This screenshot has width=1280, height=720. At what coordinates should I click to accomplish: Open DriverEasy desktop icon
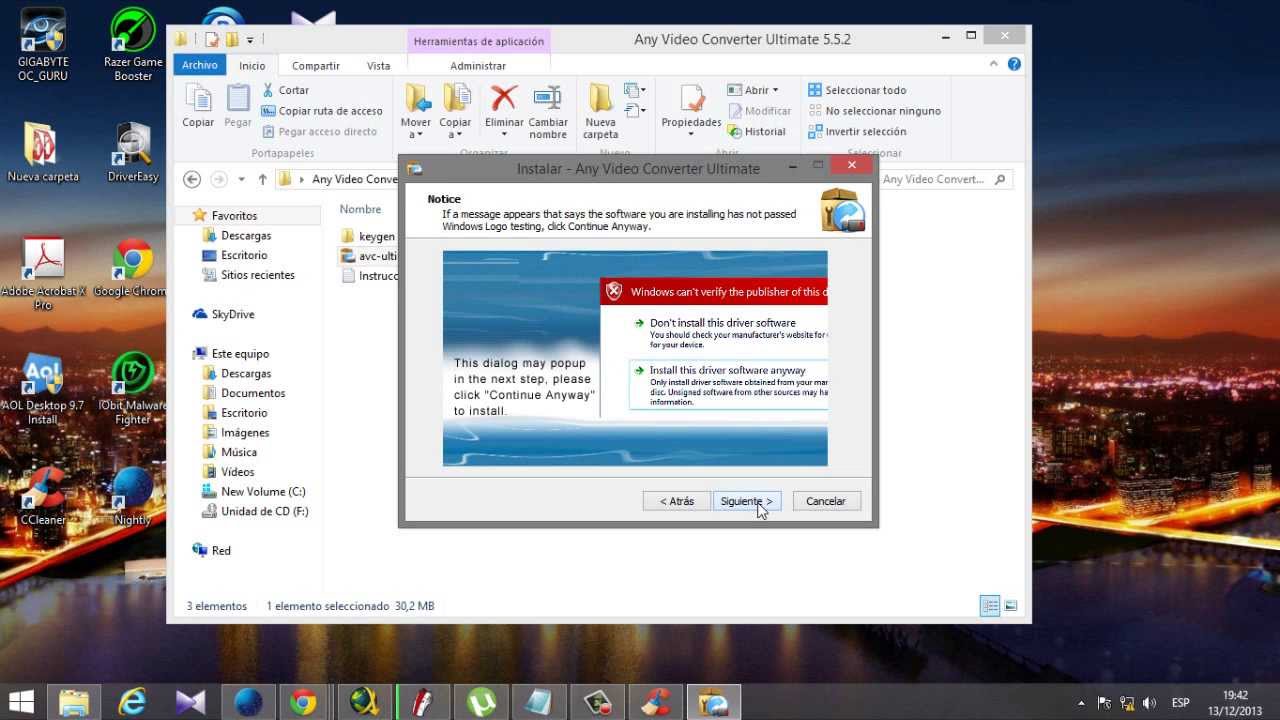click(133, 152)
